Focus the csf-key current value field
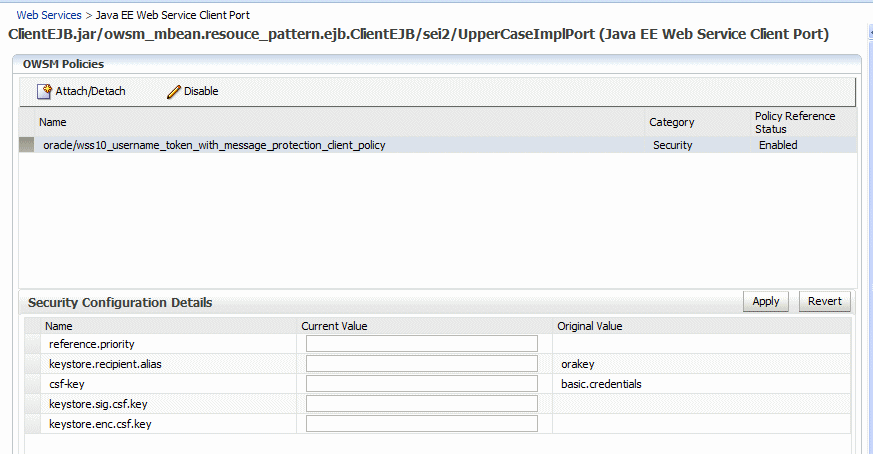This screenshot has height=454, width=873. point(421,384)
